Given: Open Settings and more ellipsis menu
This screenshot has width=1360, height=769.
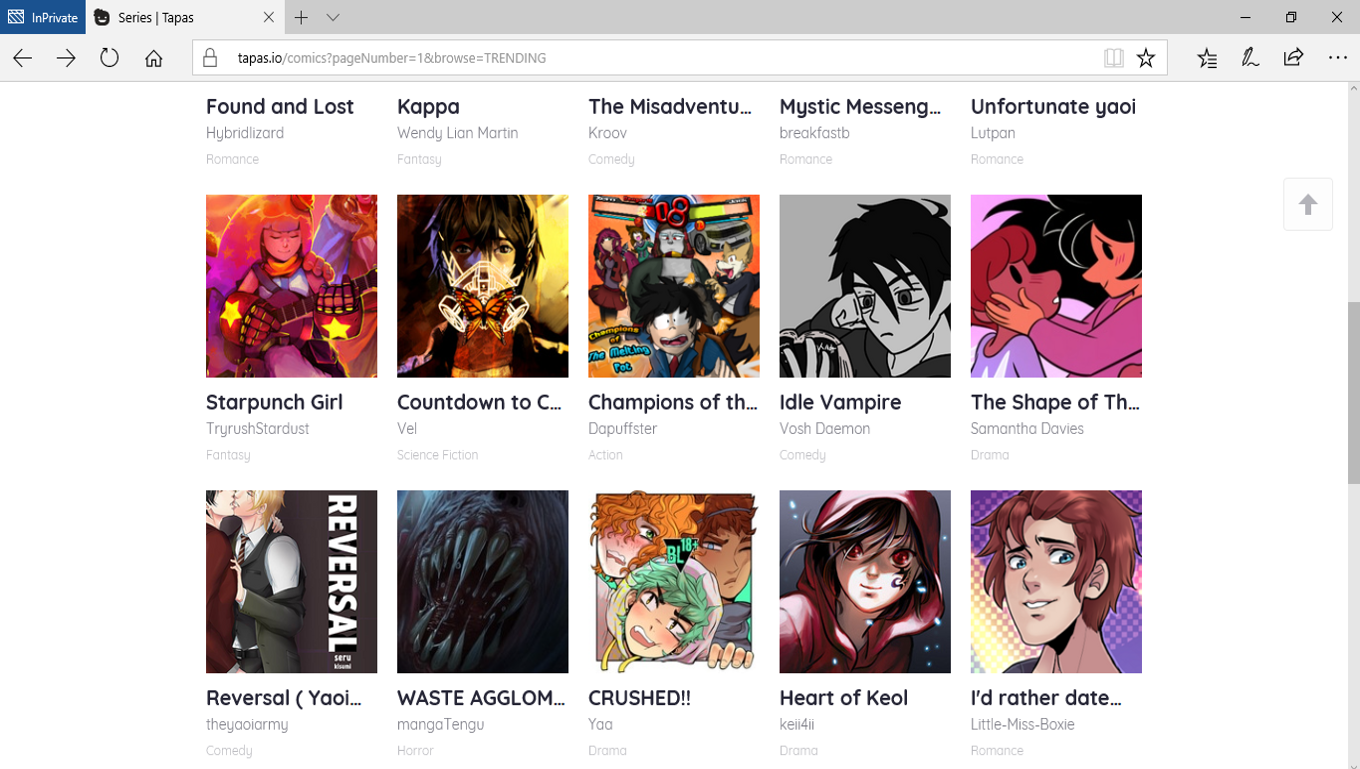Looking at the screenshot, I should click(x=1338, y=58).
